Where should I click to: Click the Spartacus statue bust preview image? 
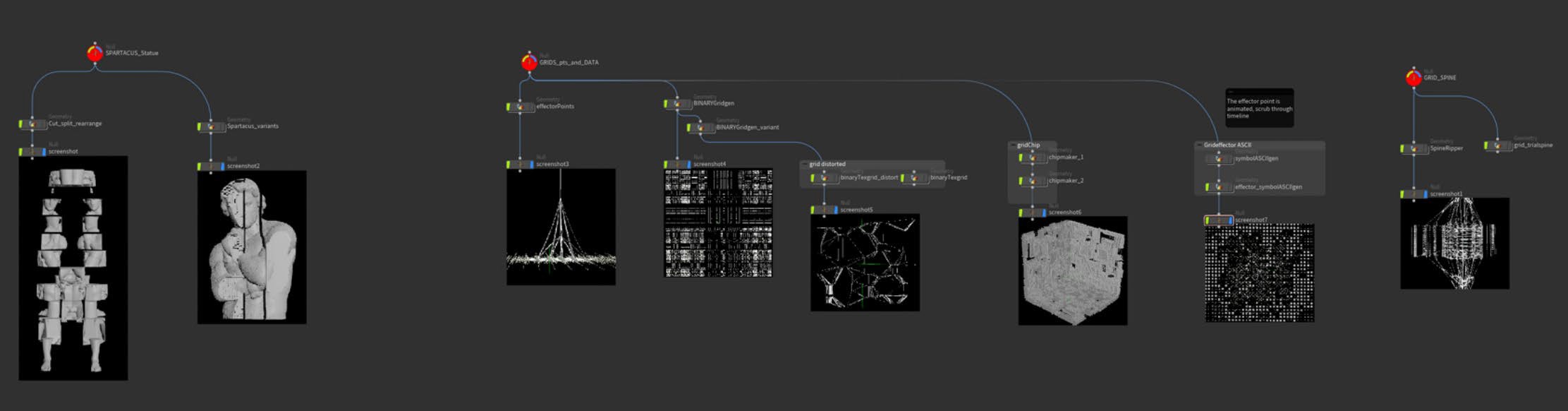tap(252, 247)
